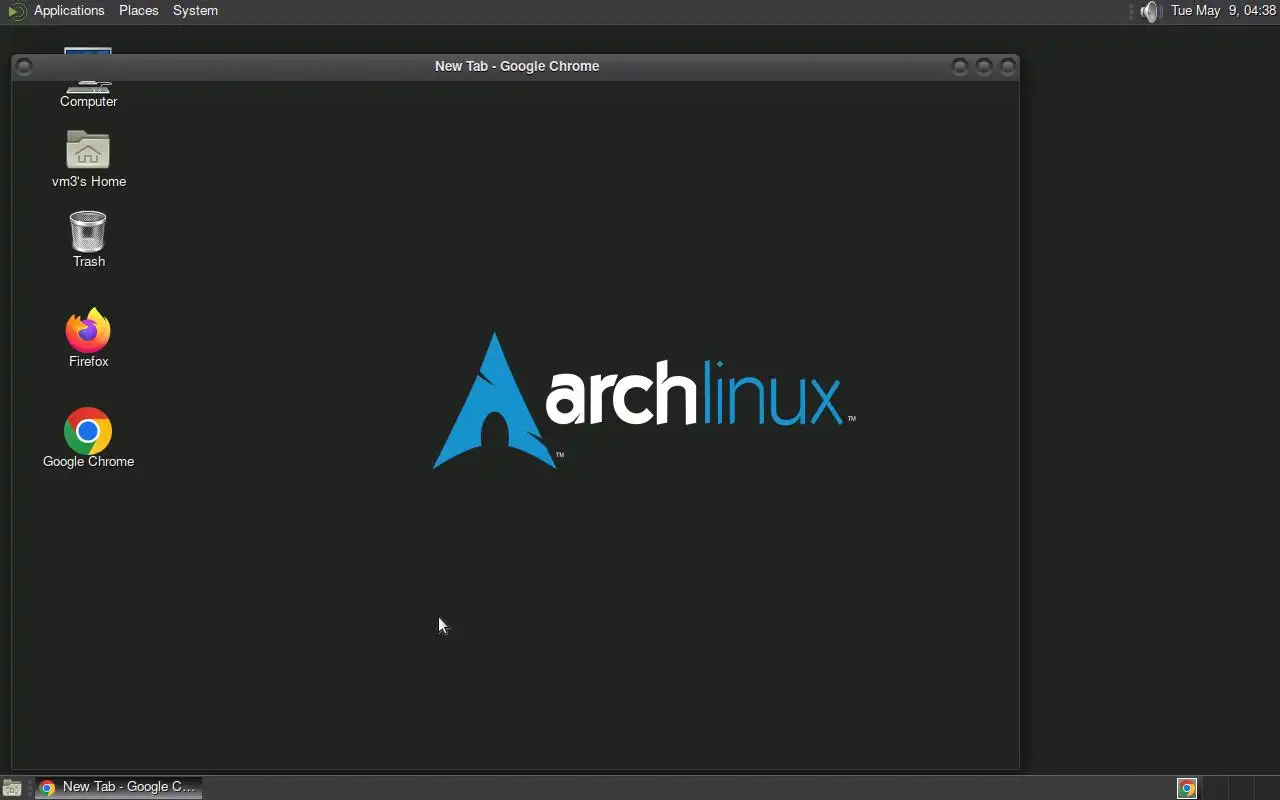Click the date and time clock
1280x800 pixels.
coord(1223,11)
